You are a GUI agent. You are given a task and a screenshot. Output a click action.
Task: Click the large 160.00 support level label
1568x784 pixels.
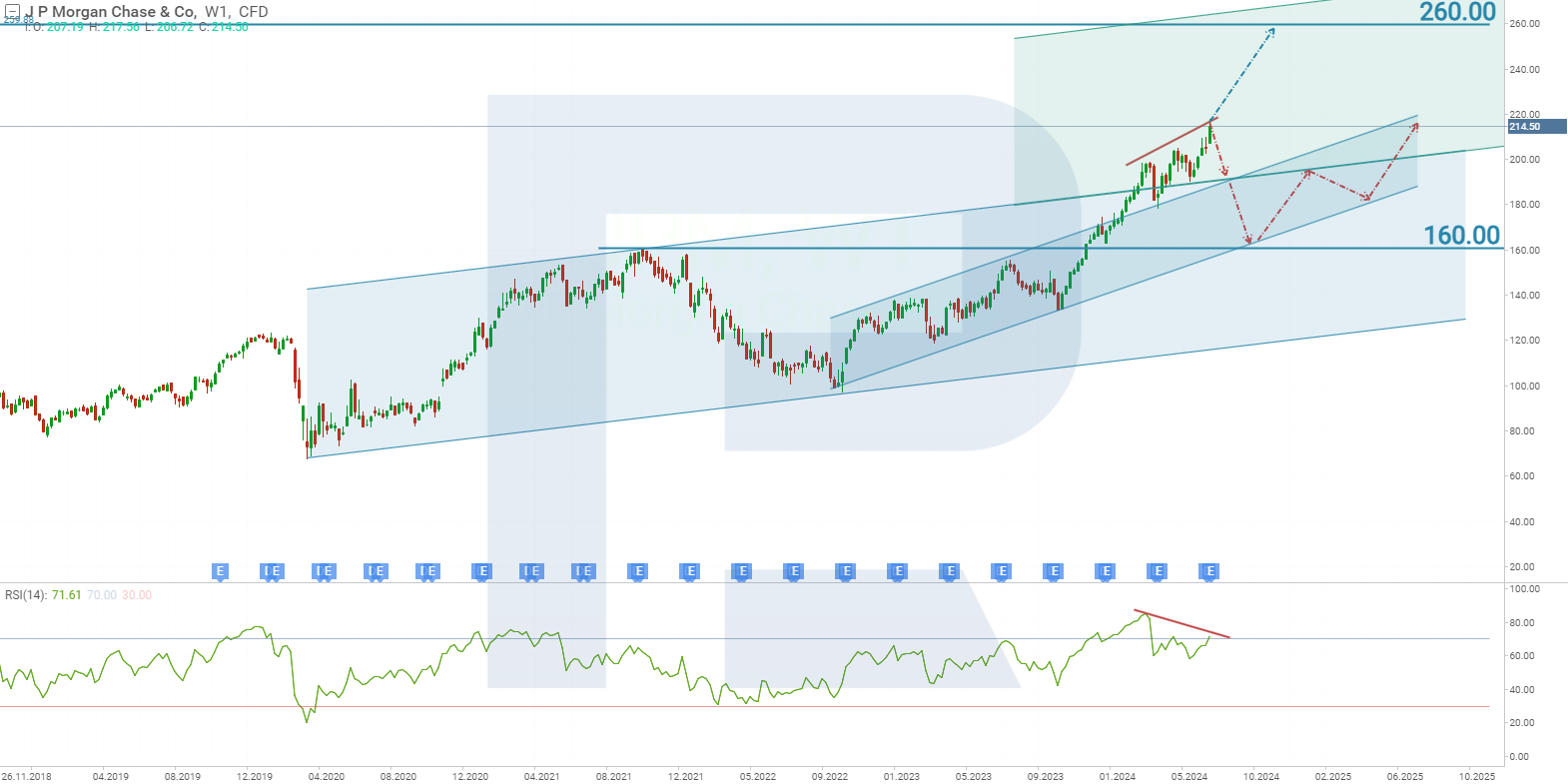1462,235
